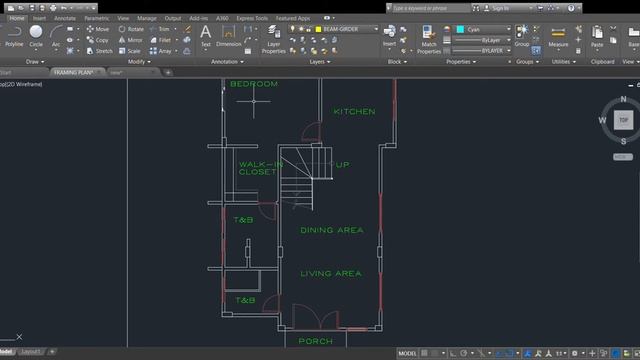640x360 pixels.
Task: Switch to FRAMING PLAN drawing tab
Action: 78,72
